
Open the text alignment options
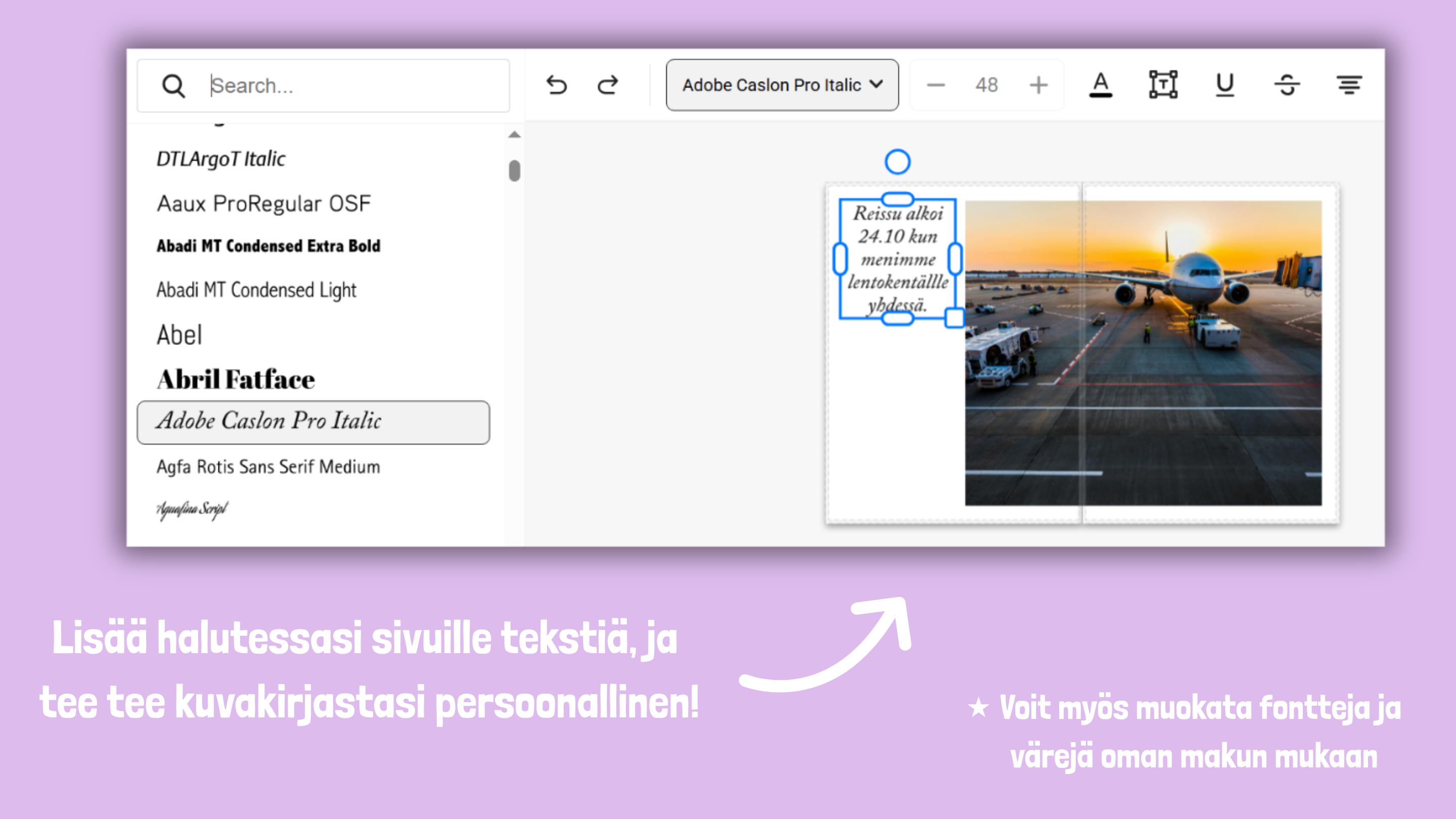(x=1349, y=85)
